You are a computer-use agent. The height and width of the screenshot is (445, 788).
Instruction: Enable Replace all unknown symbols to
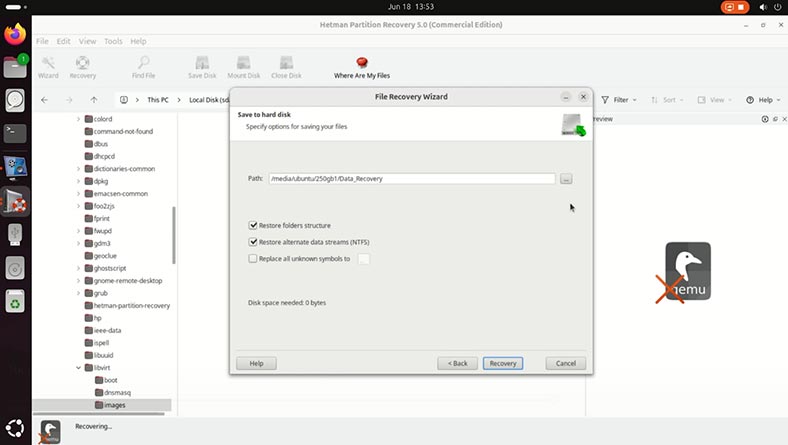click(x=253, y=258)
